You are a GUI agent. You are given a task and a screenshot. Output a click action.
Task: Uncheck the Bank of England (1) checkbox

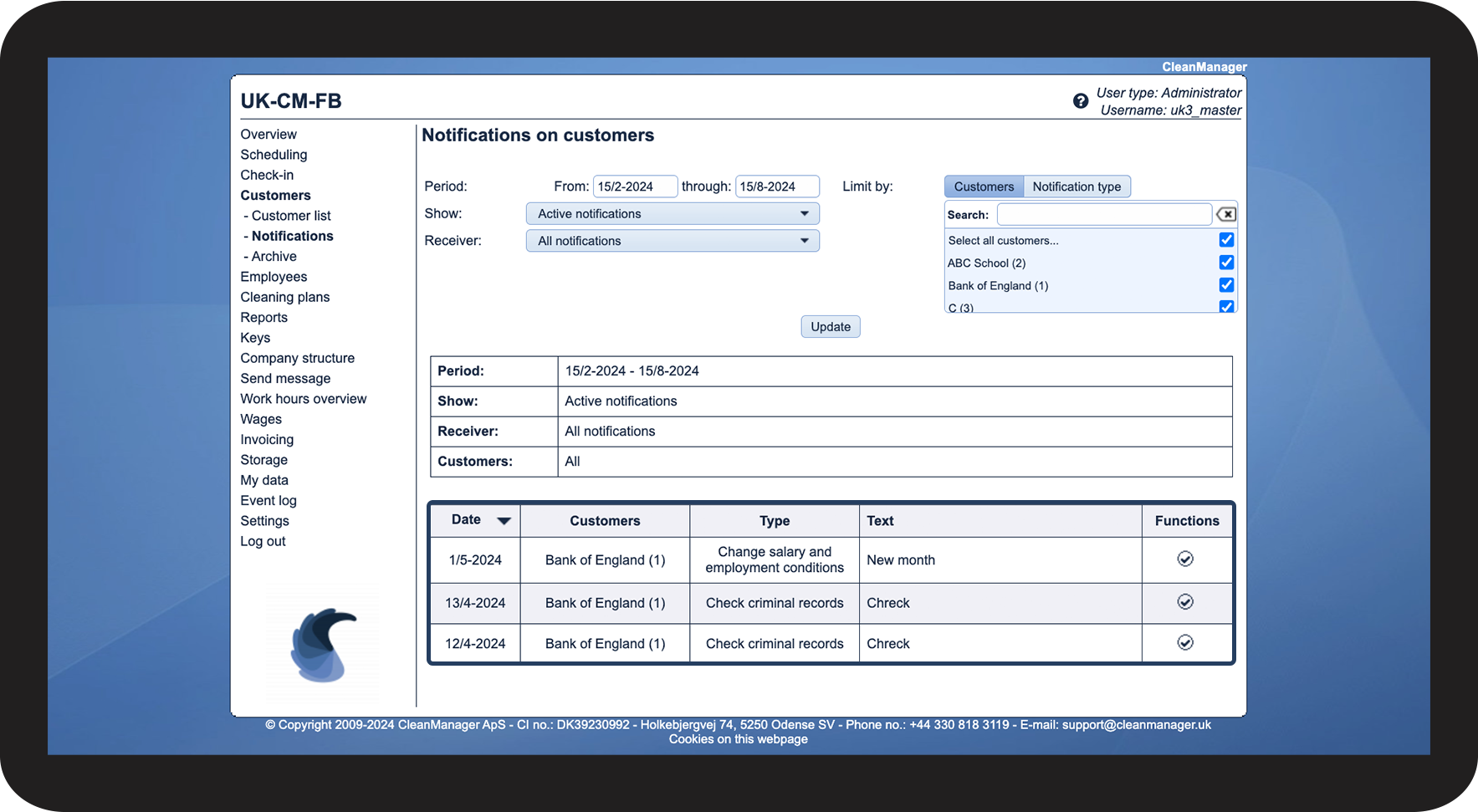coord(1226,285)
